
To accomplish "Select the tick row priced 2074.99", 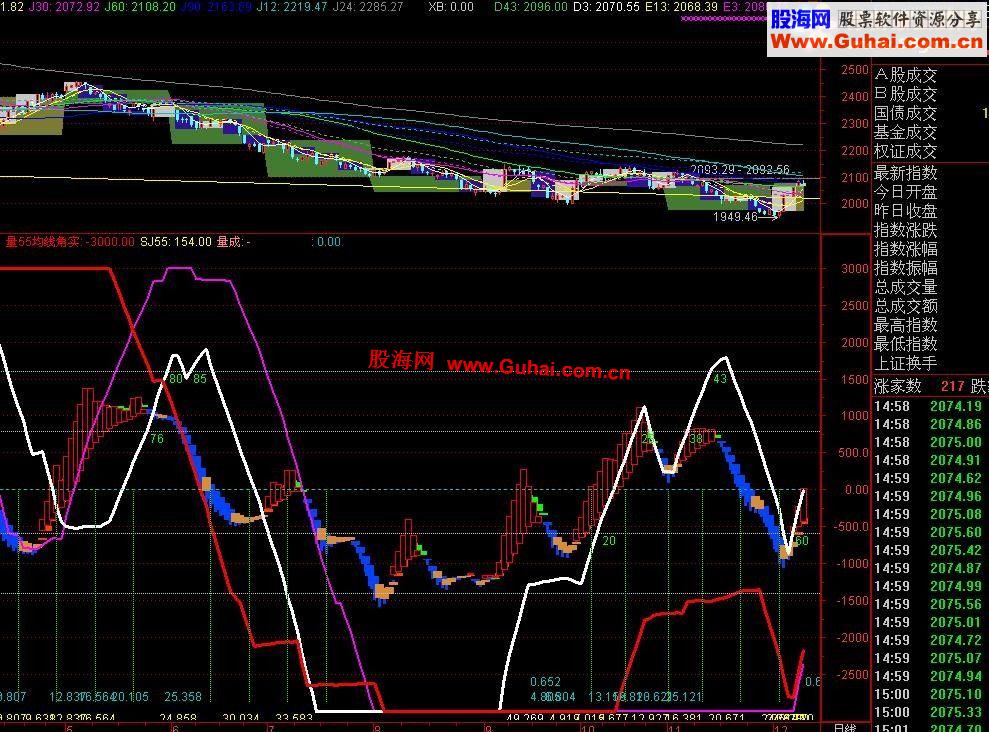I will [x=930, y=586].
